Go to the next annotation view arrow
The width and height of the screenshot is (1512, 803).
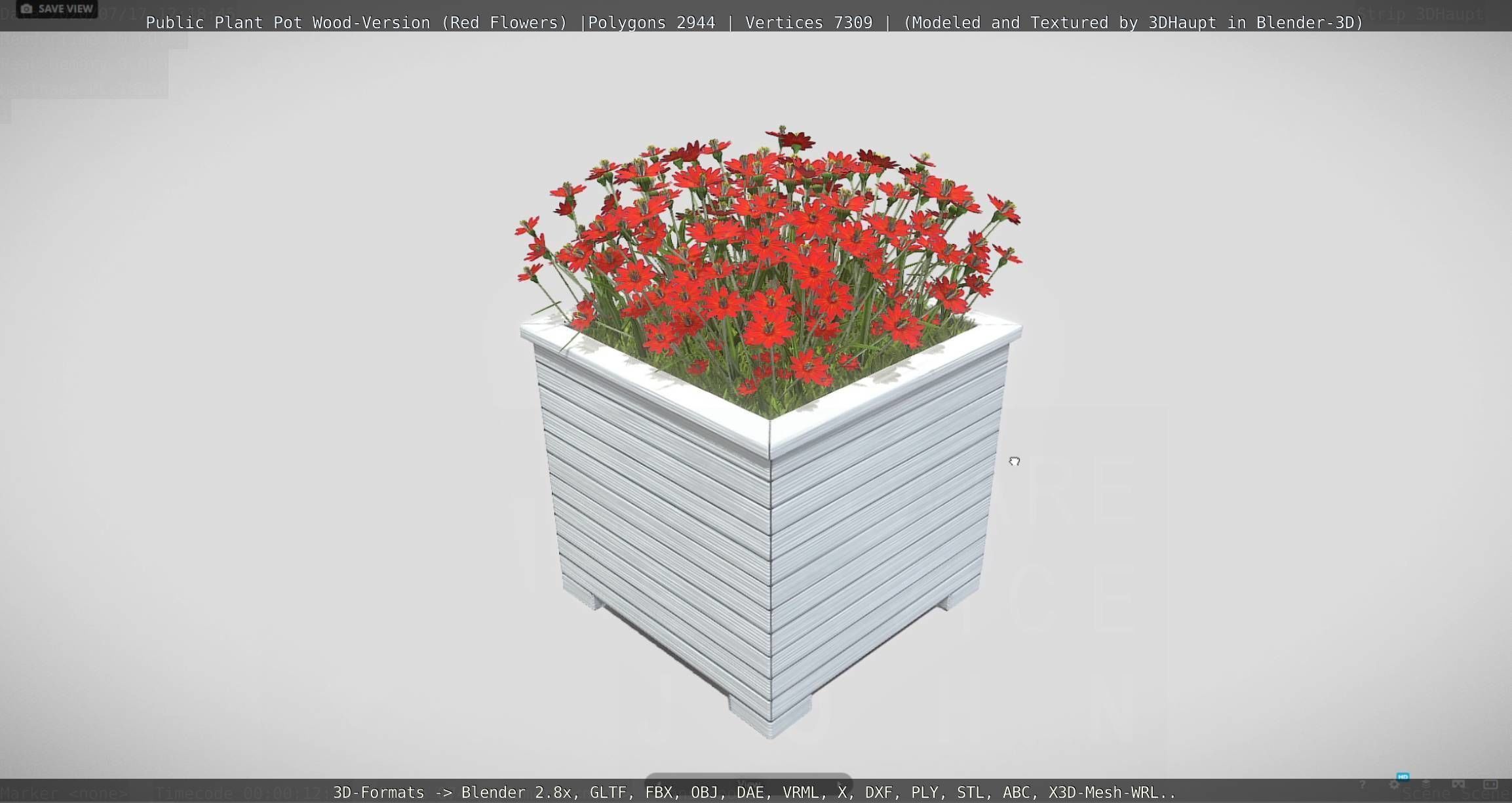point(840,784)
